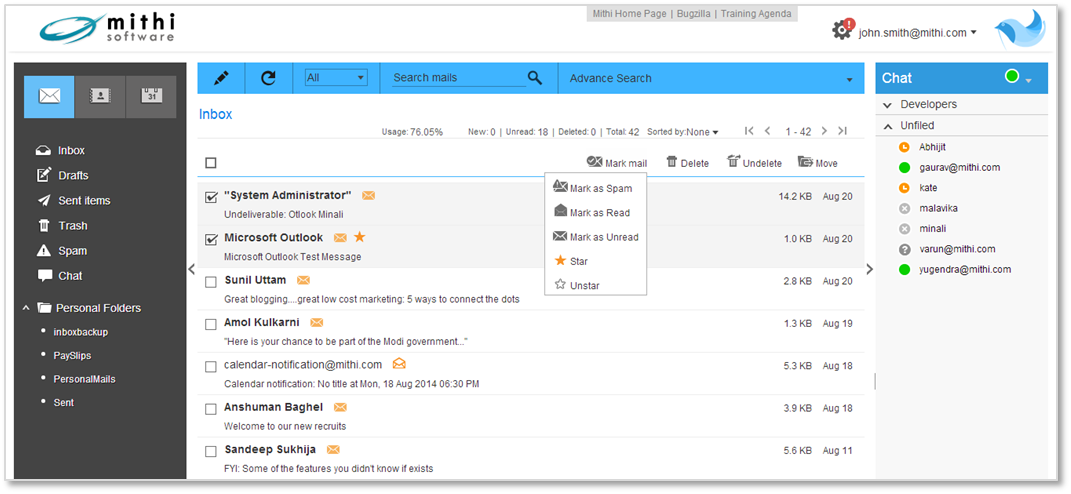Open the Drafts folder
This screenshot has width=1071, height=494.
pos(62,176)
